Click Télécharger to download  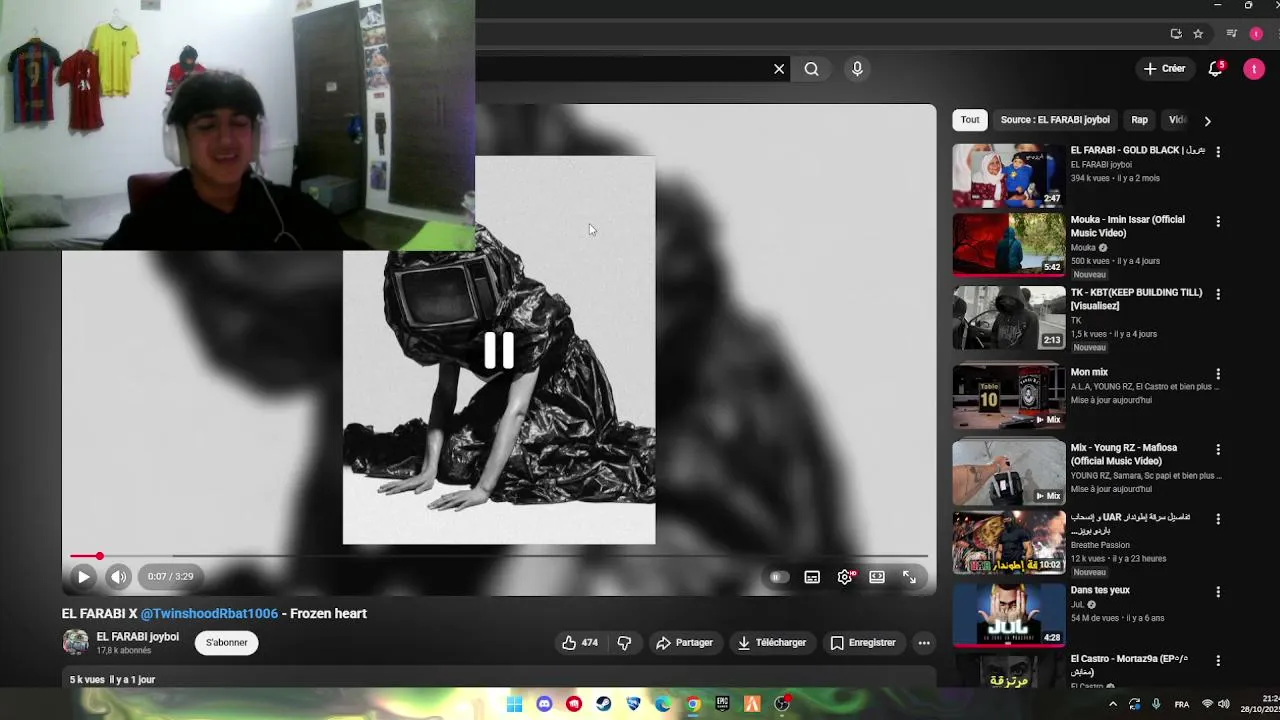[771, 643]
